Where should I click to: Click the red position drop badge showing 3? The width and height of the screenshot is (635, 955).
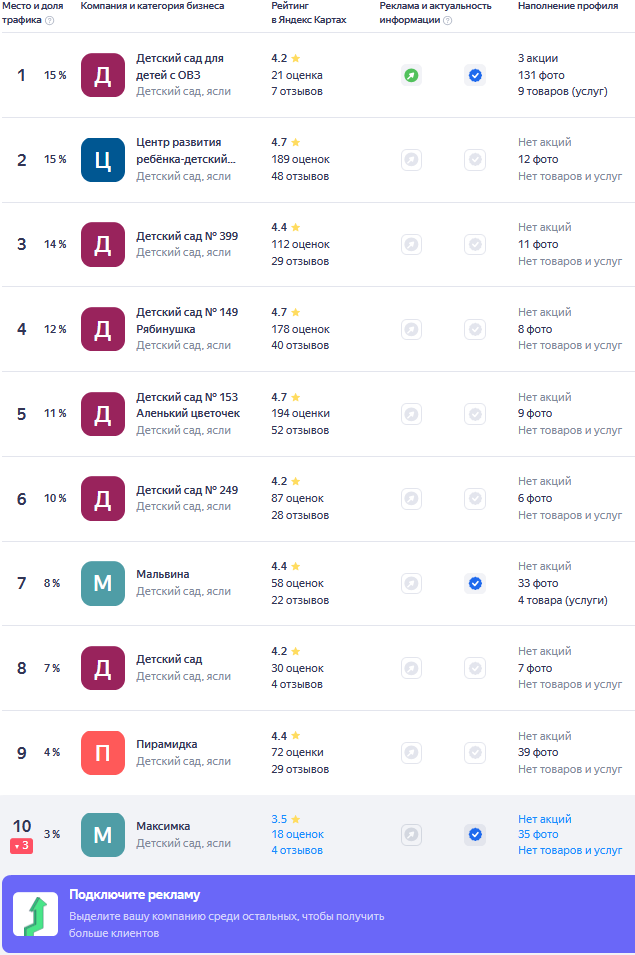(21, 846)
